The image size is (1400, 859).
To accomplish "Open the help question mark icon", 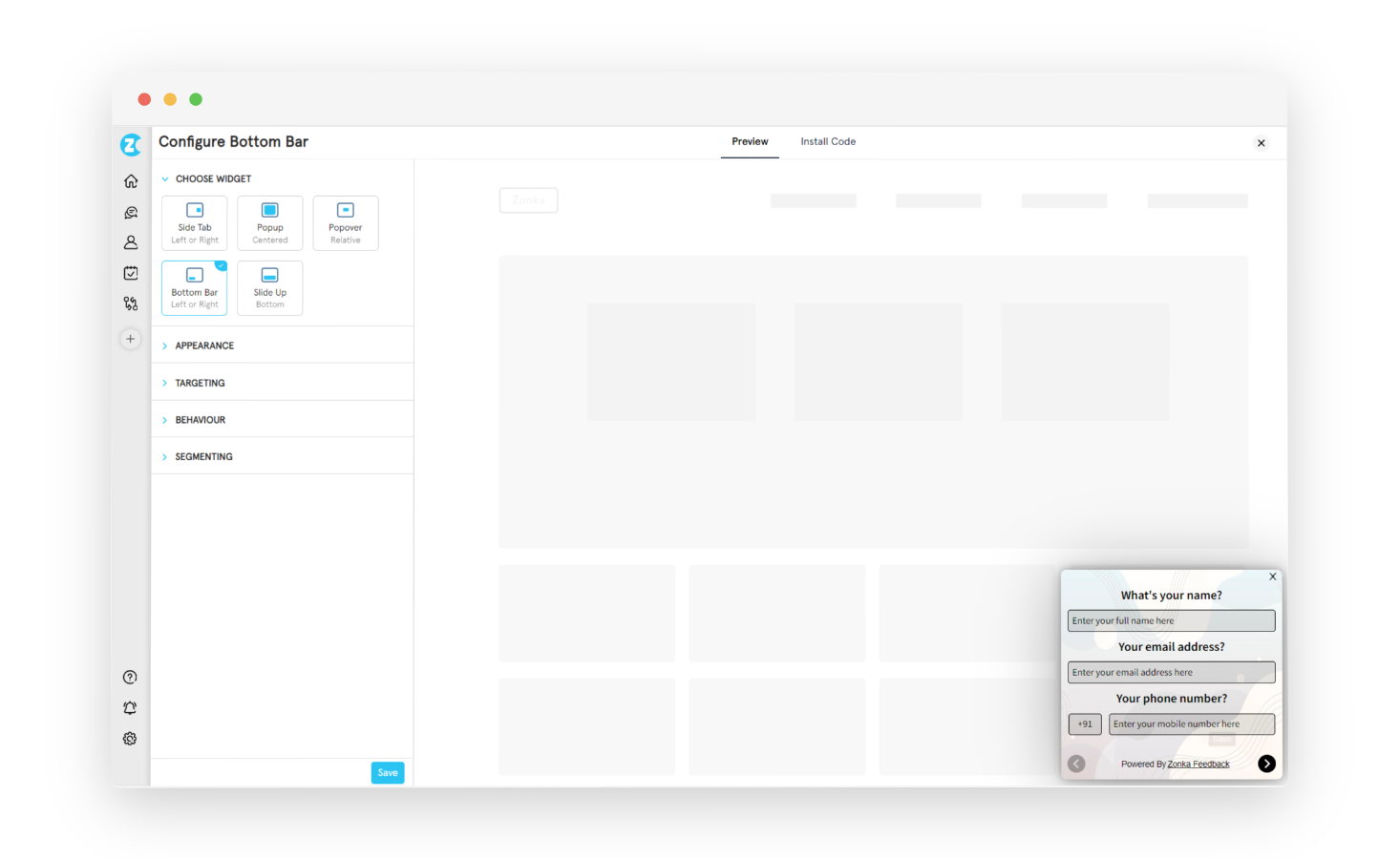I will click(130, 678).
